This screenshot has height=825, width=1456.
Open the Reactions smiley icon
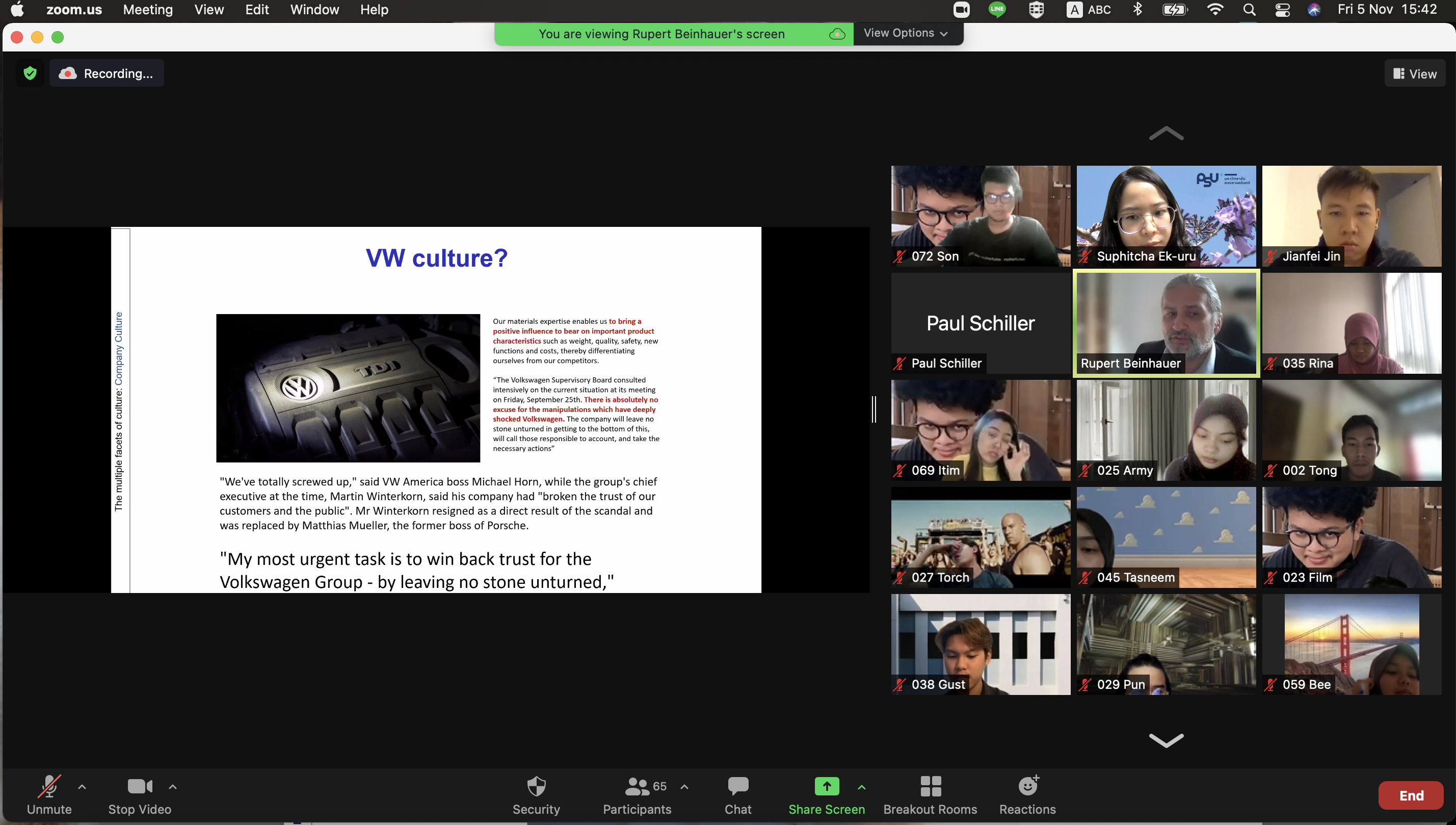(1027, 786)
